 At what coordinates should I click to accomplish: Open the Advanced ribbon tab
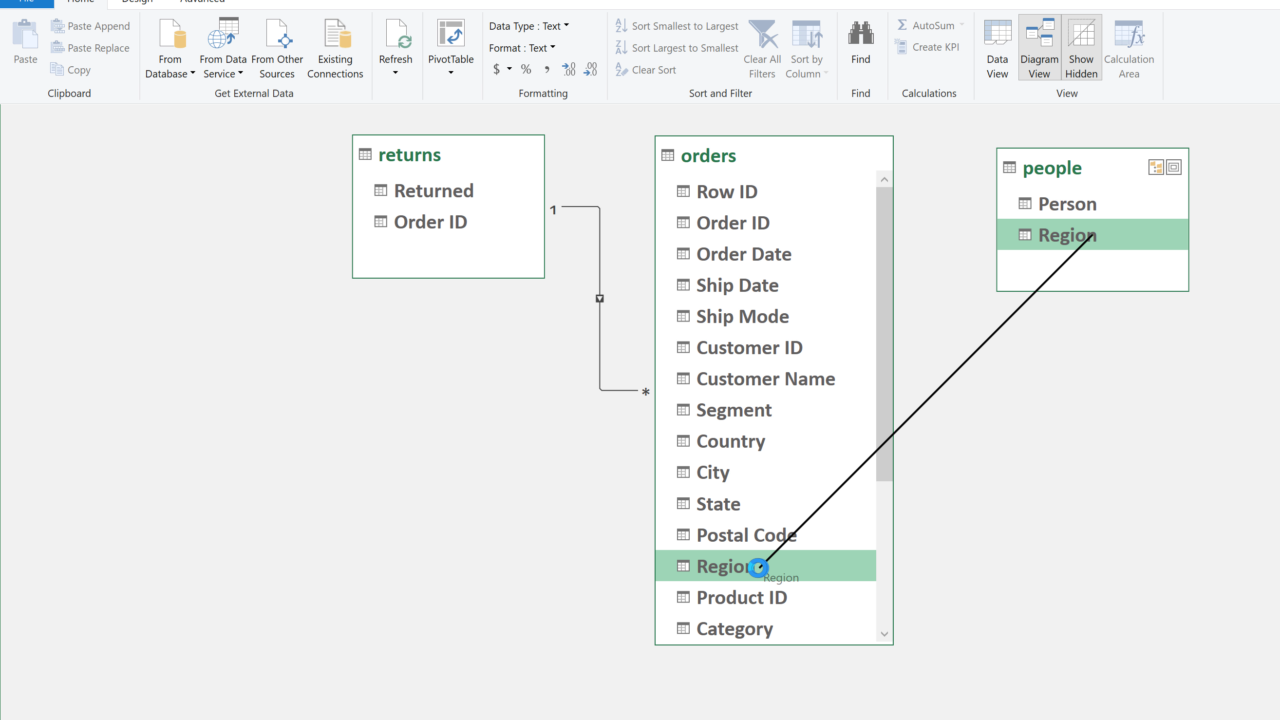(x=202, y=2)
